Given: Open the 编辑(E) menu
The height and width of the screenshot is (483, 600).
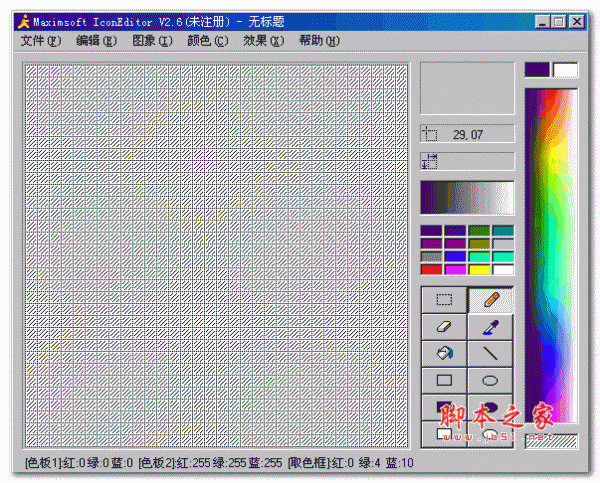Looking at the screenshot, I should pos(96,41).
